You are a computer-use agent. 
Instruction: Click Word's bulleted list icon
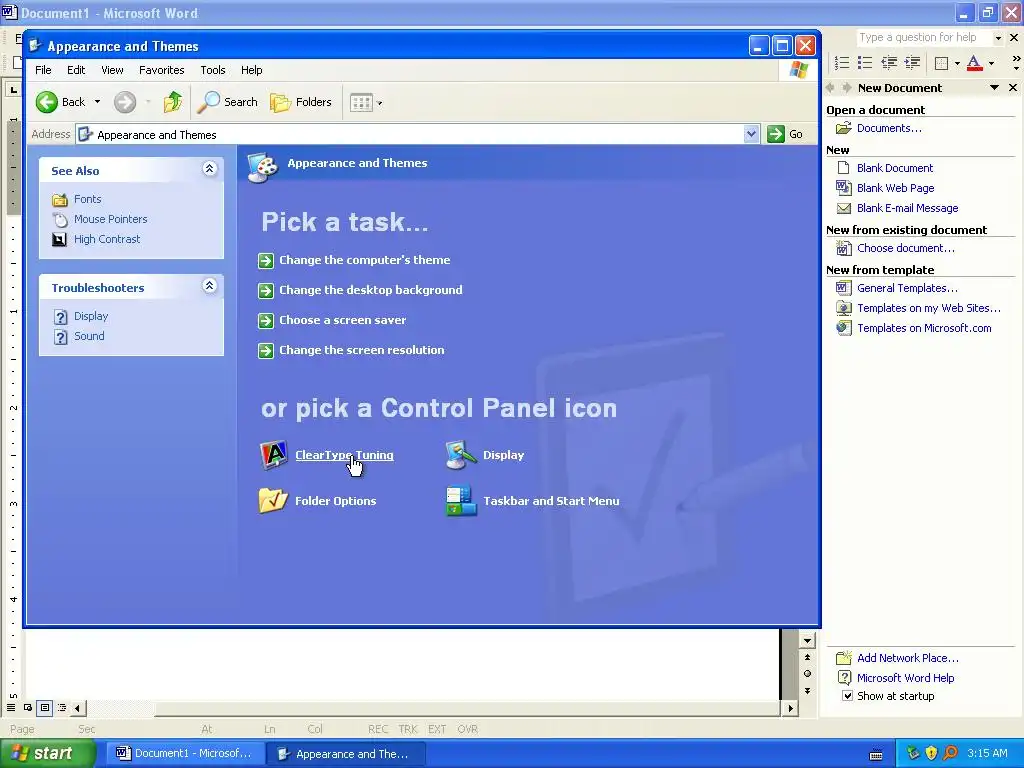pyautogui.click(x=865, y=63)
